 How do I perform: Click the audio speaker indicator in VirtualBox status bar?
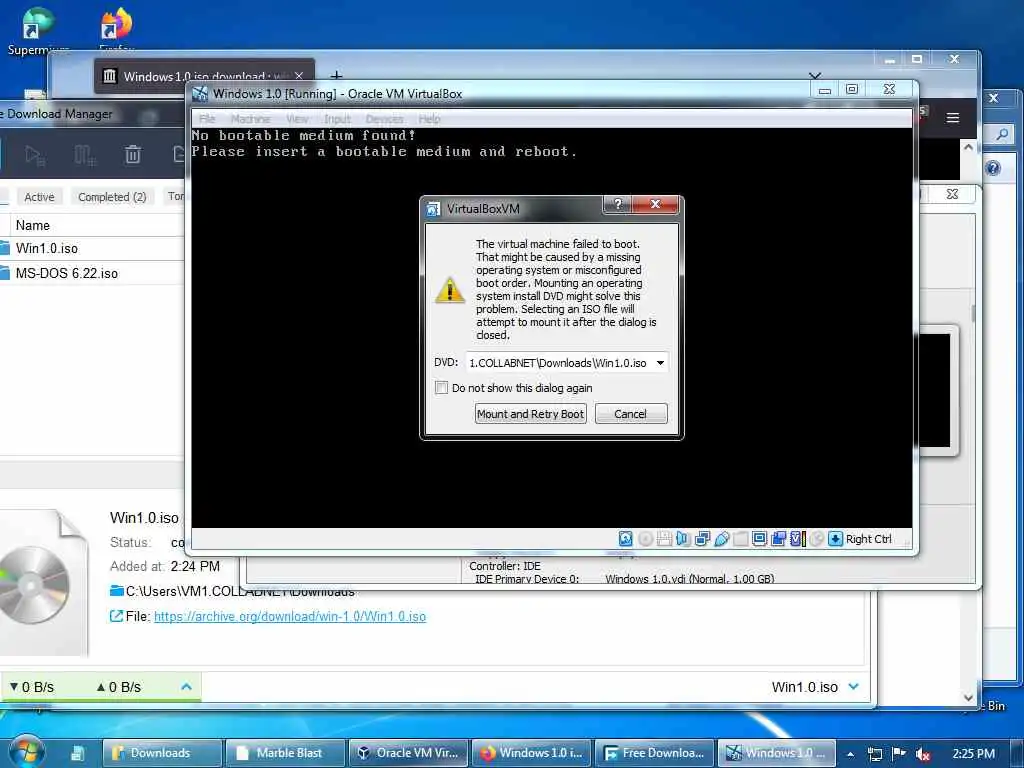(x=683, y=539)
